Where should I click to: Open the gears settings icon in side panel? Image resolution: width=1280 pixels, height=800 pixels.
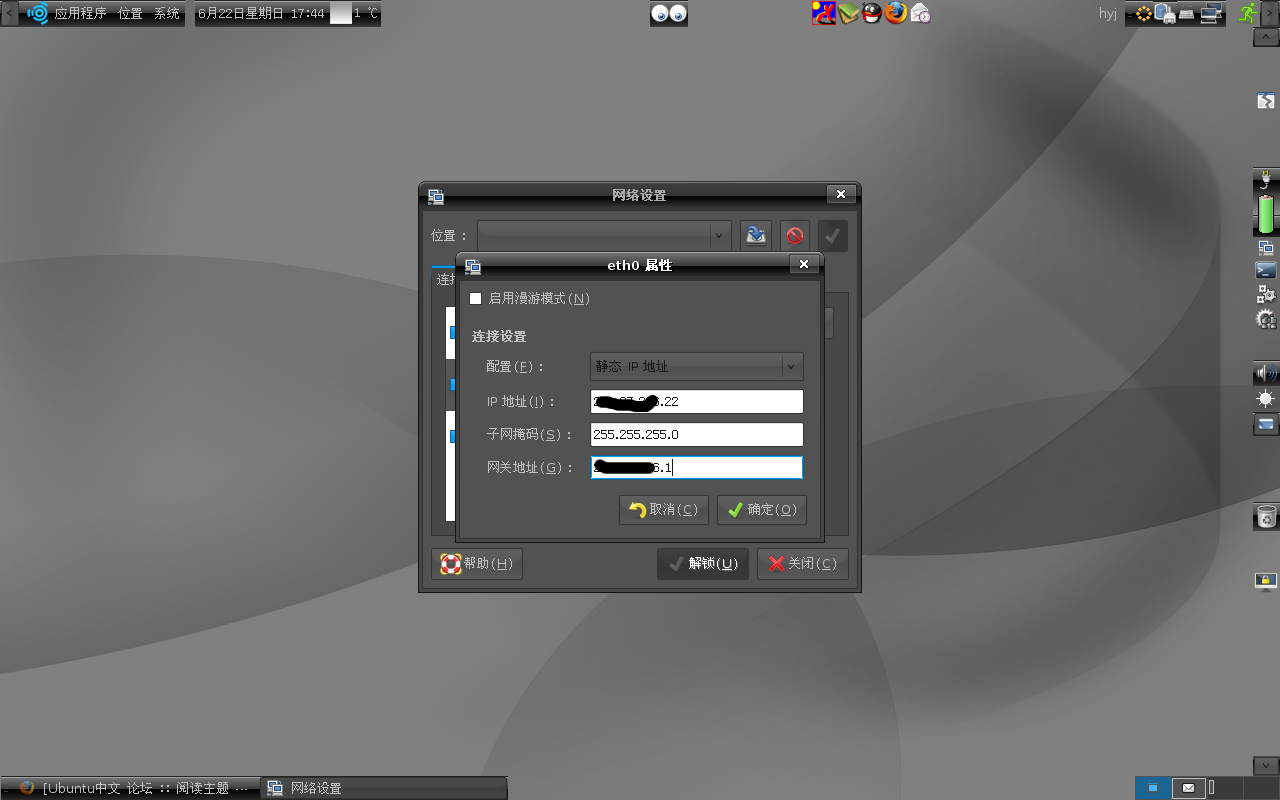(x=1266, y=294)
